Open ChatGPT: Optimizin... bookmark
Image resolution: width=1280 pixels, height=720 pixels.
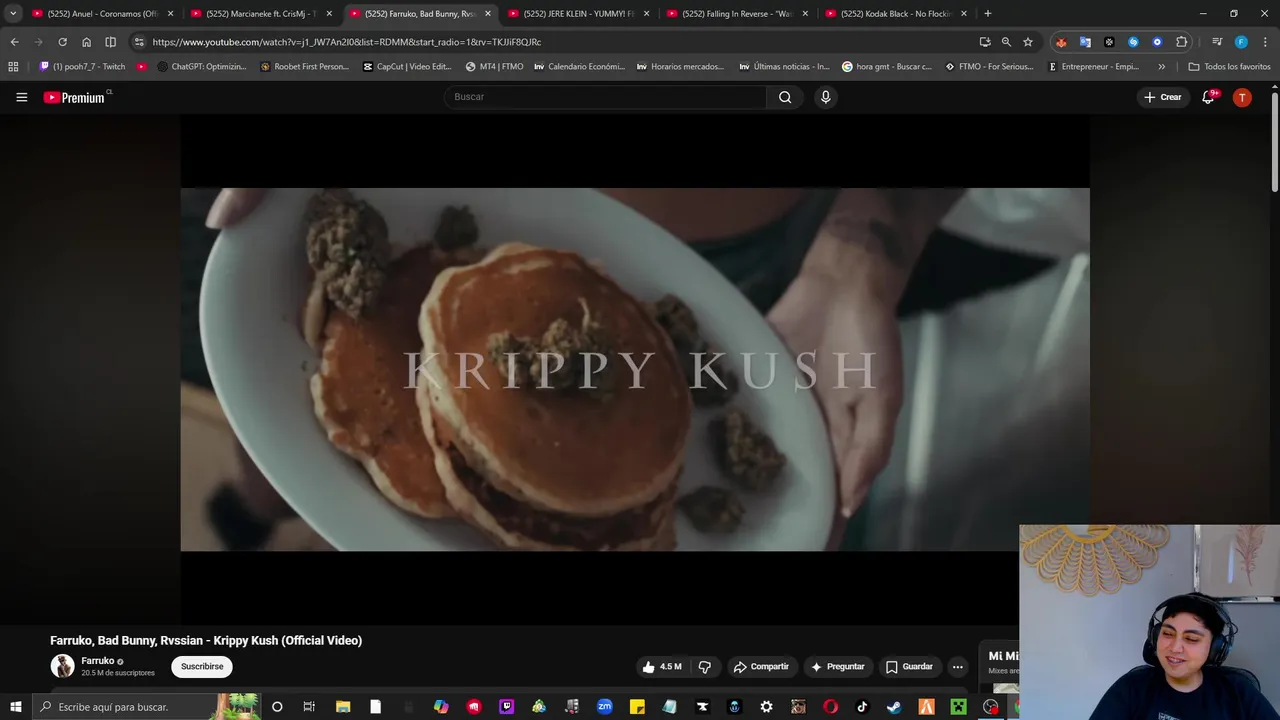pyautogui.click(x=202, y=67)
